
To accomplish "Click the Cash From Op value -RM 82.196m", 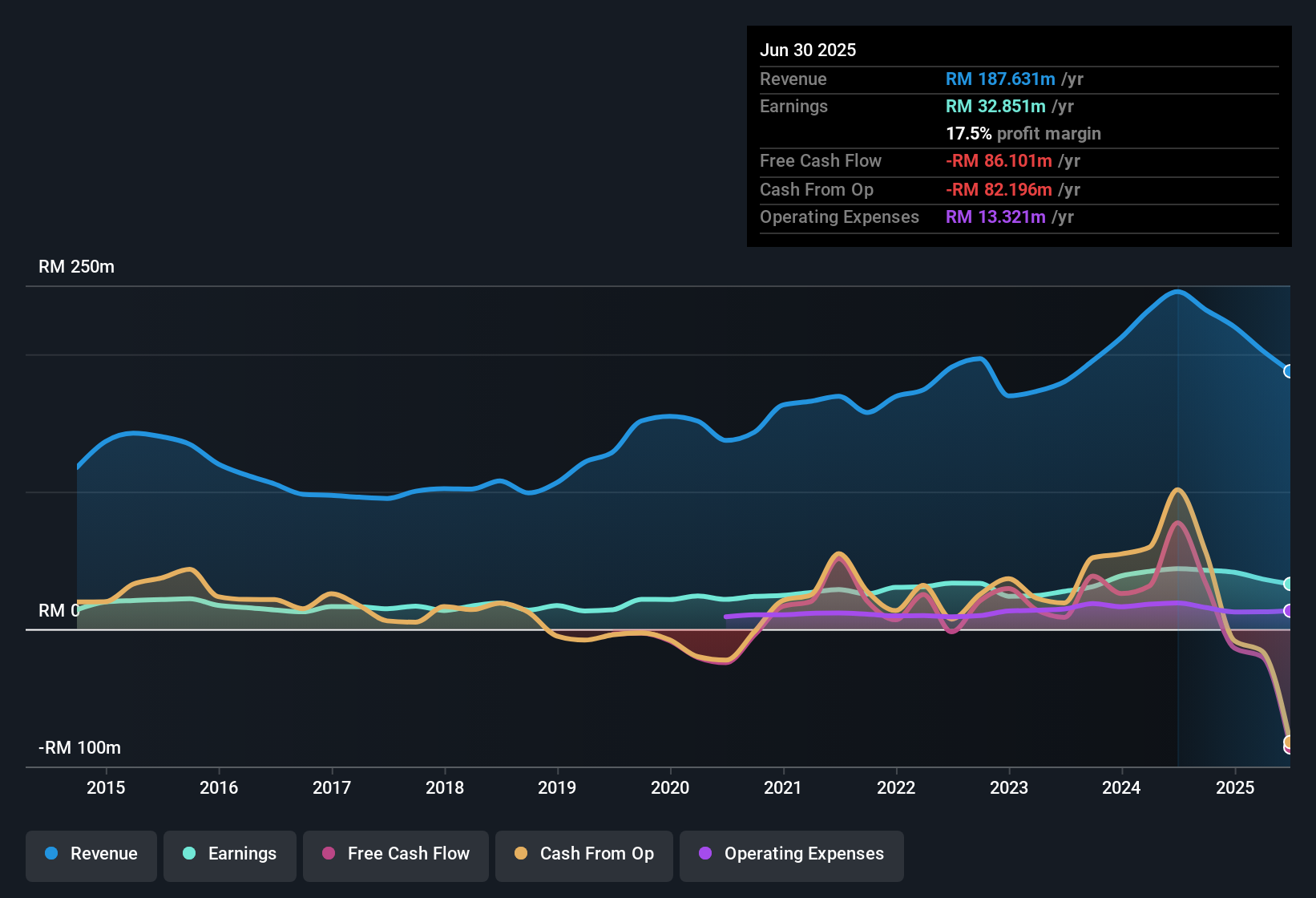I will (999, 189).
